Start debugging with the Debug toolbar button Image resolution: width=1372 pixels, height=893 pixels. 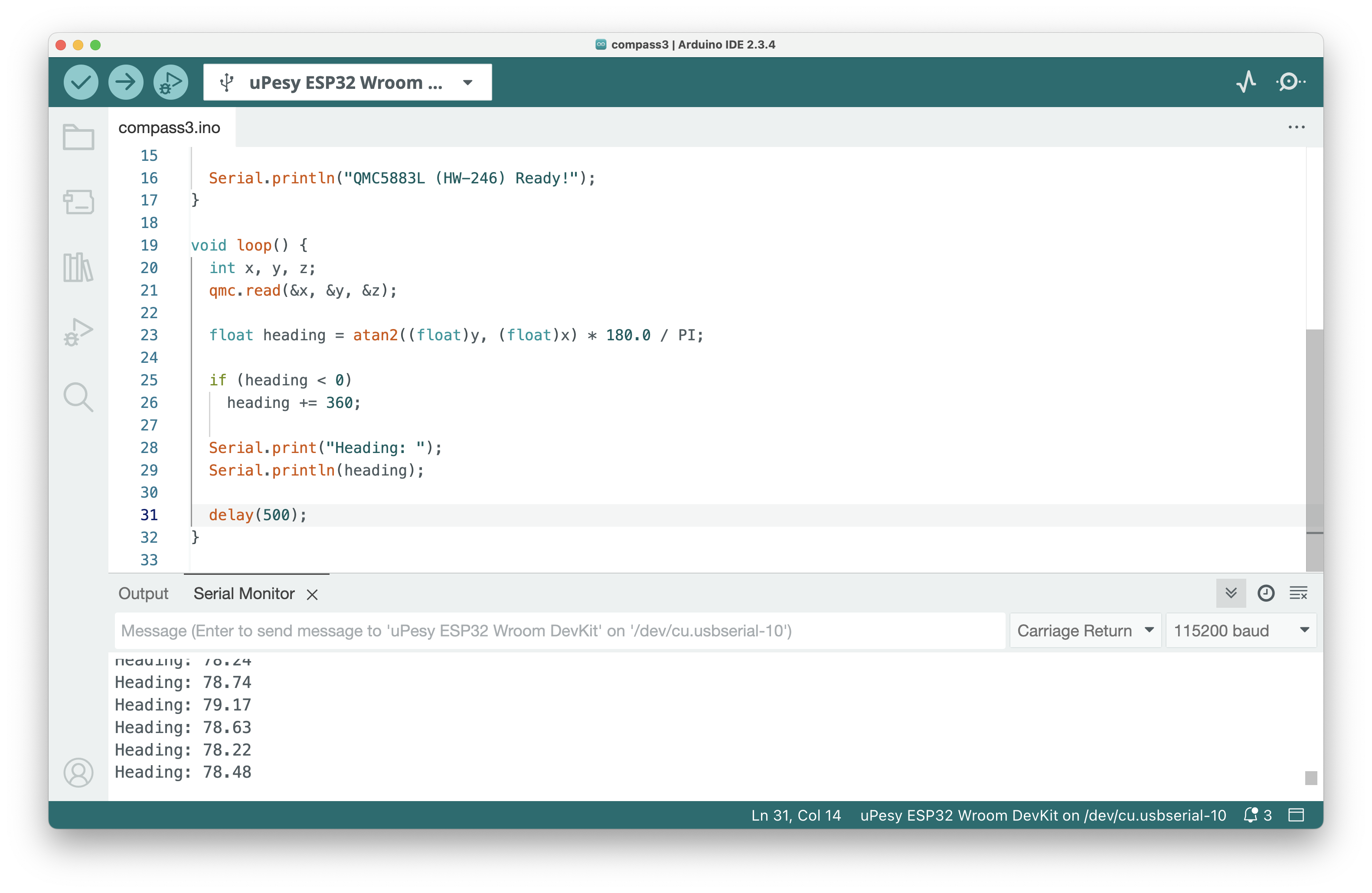coord(171,82)
